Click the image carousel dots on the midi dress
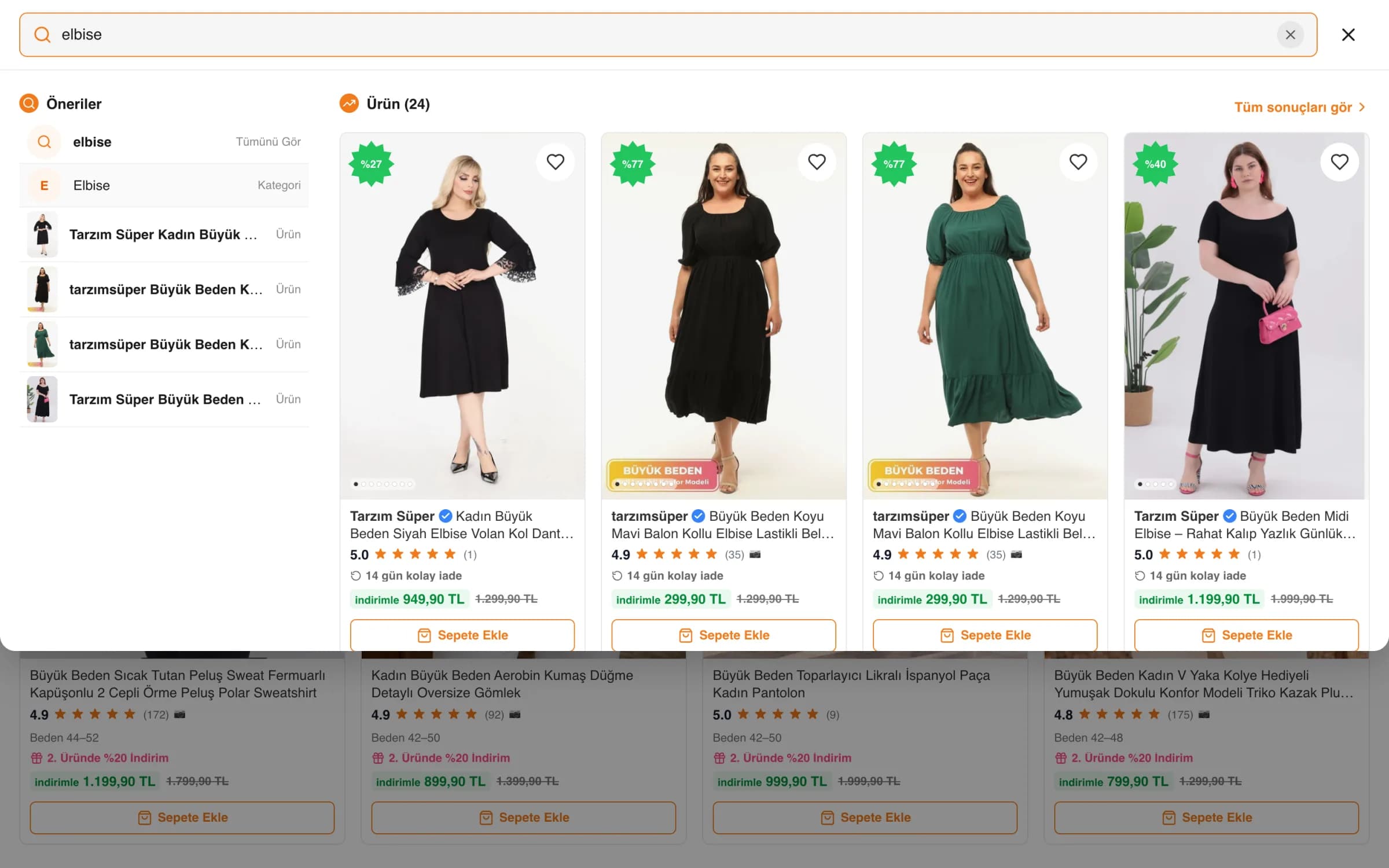This screenshot has height=868, width=1389. click(1155, 484)
